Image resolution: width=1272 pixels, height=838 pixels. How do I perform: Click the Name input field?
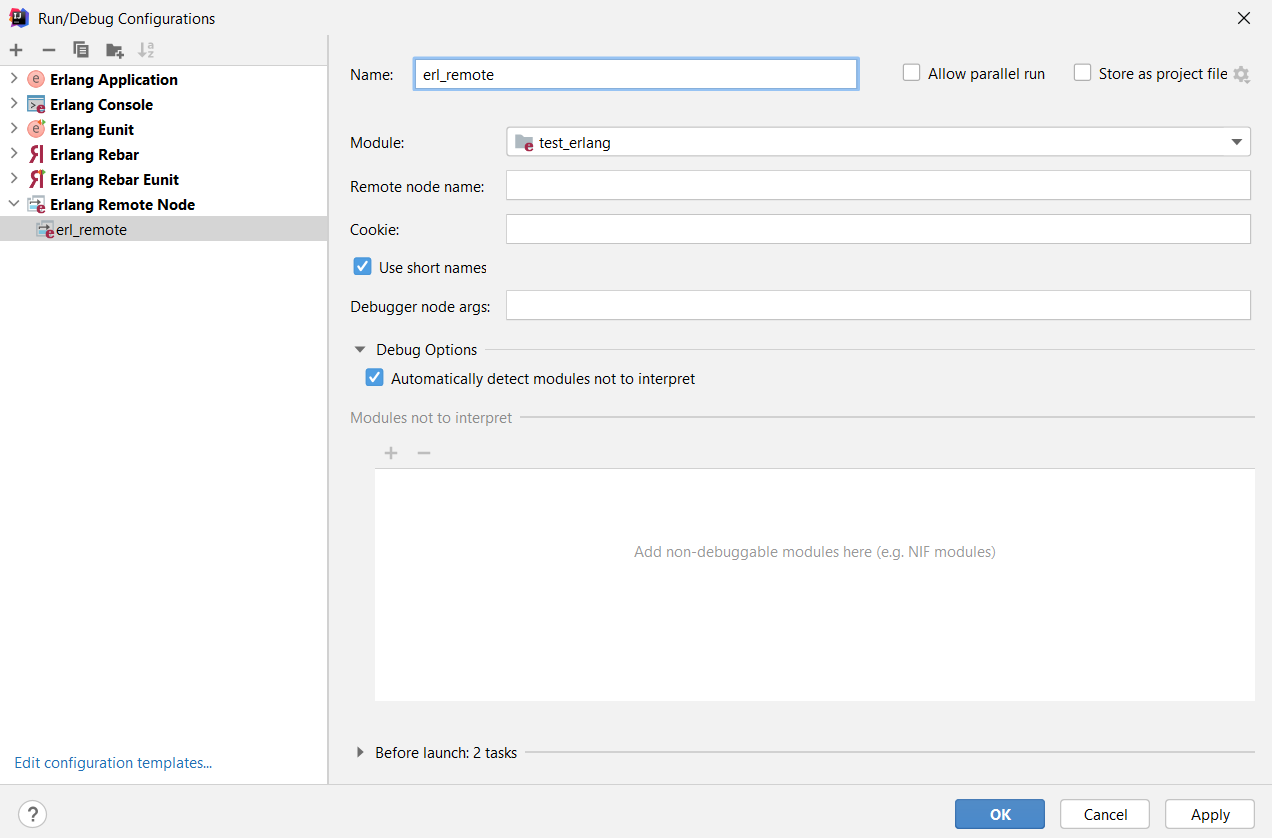coord(636,74)
